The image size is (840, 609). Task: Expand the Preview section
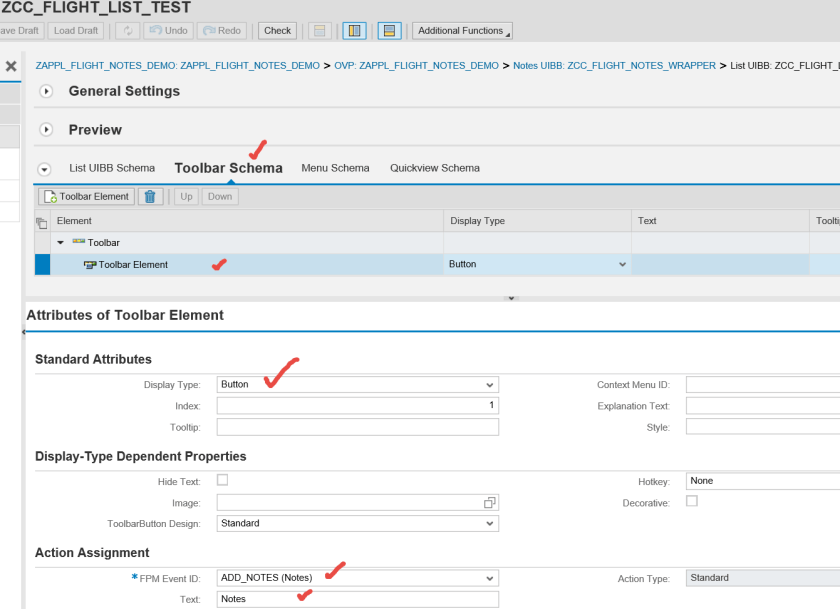(46, 130)
